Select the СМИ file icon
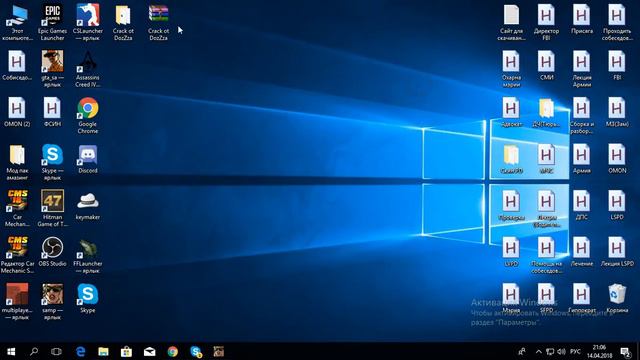The width and height of the screenshot is (640, 360). [546, 66]
